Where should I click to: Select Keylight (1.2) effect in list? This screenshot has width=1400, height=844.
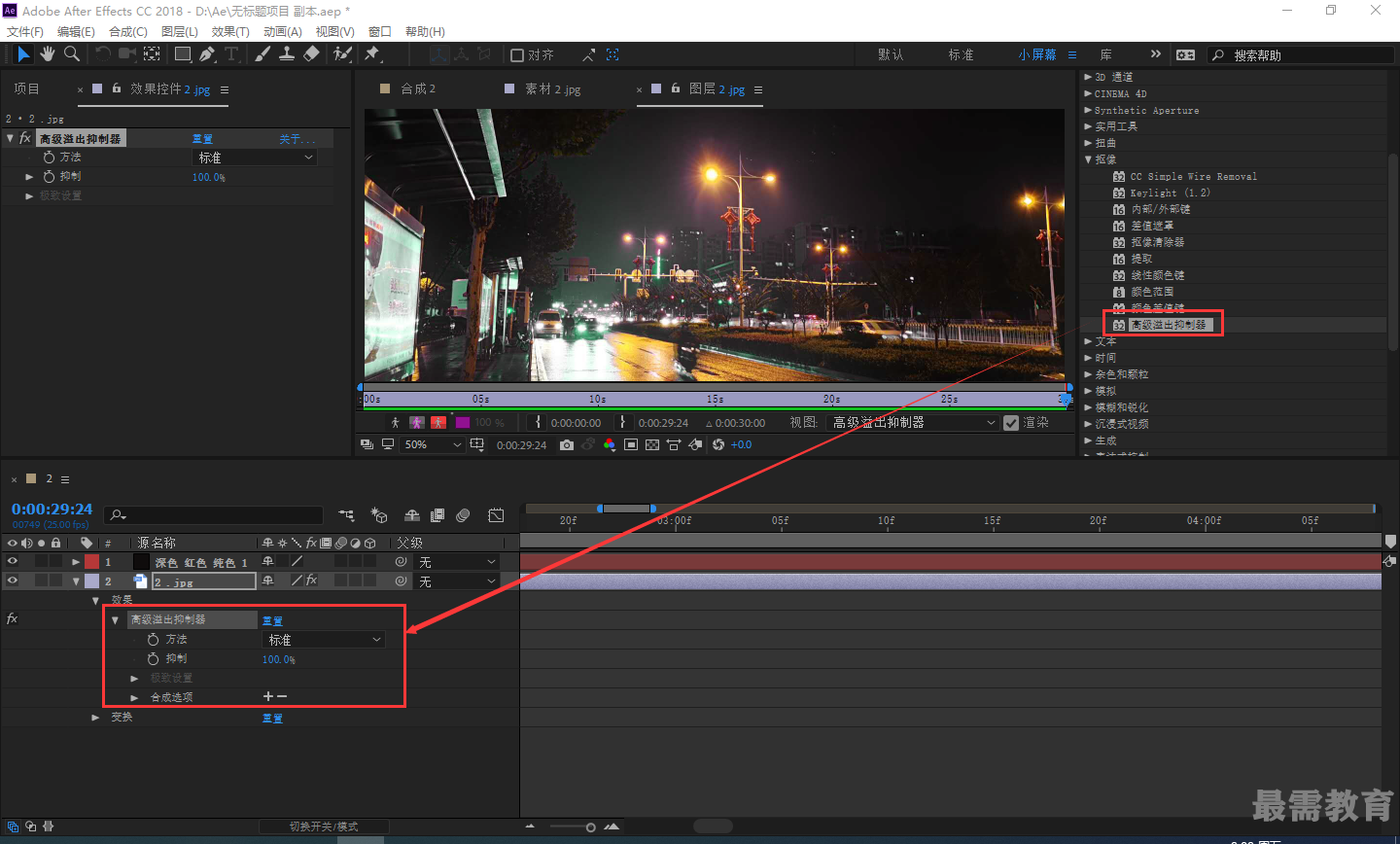pos(1170,193)
